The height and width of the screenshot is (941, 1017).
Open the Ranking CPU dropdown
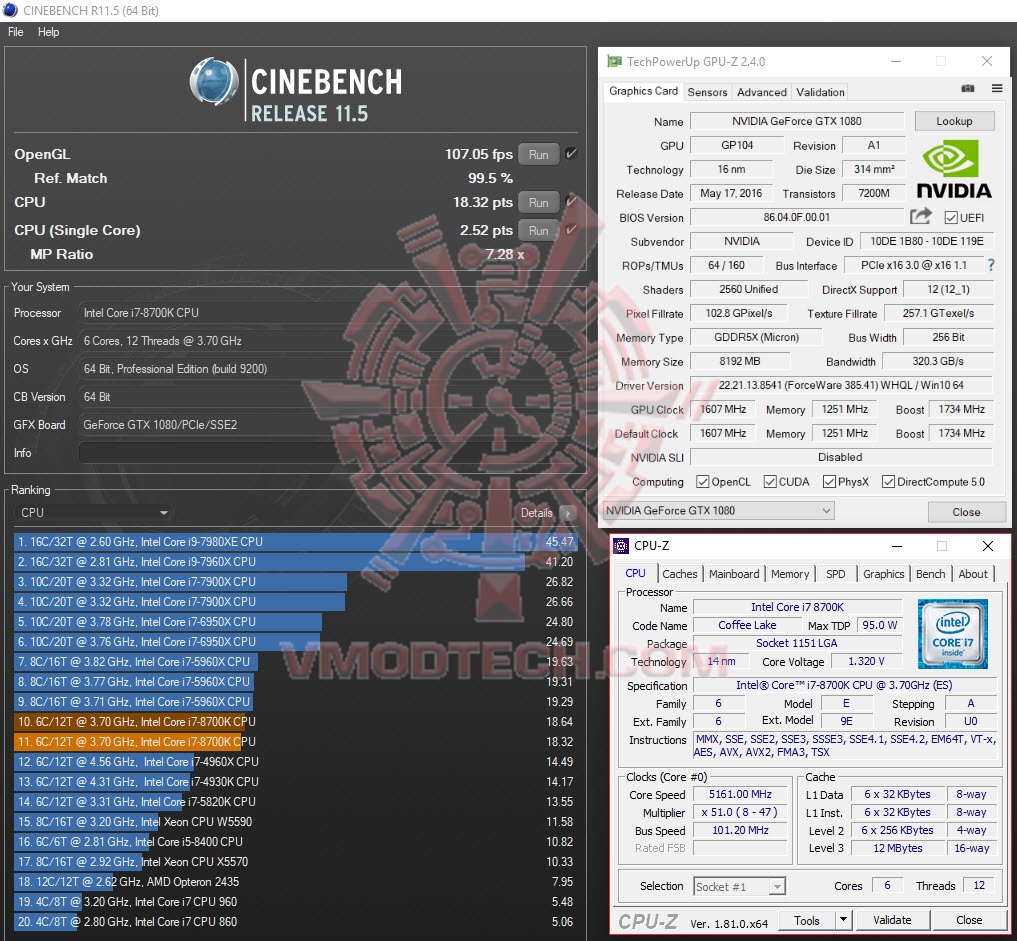[x=92, y=513]
